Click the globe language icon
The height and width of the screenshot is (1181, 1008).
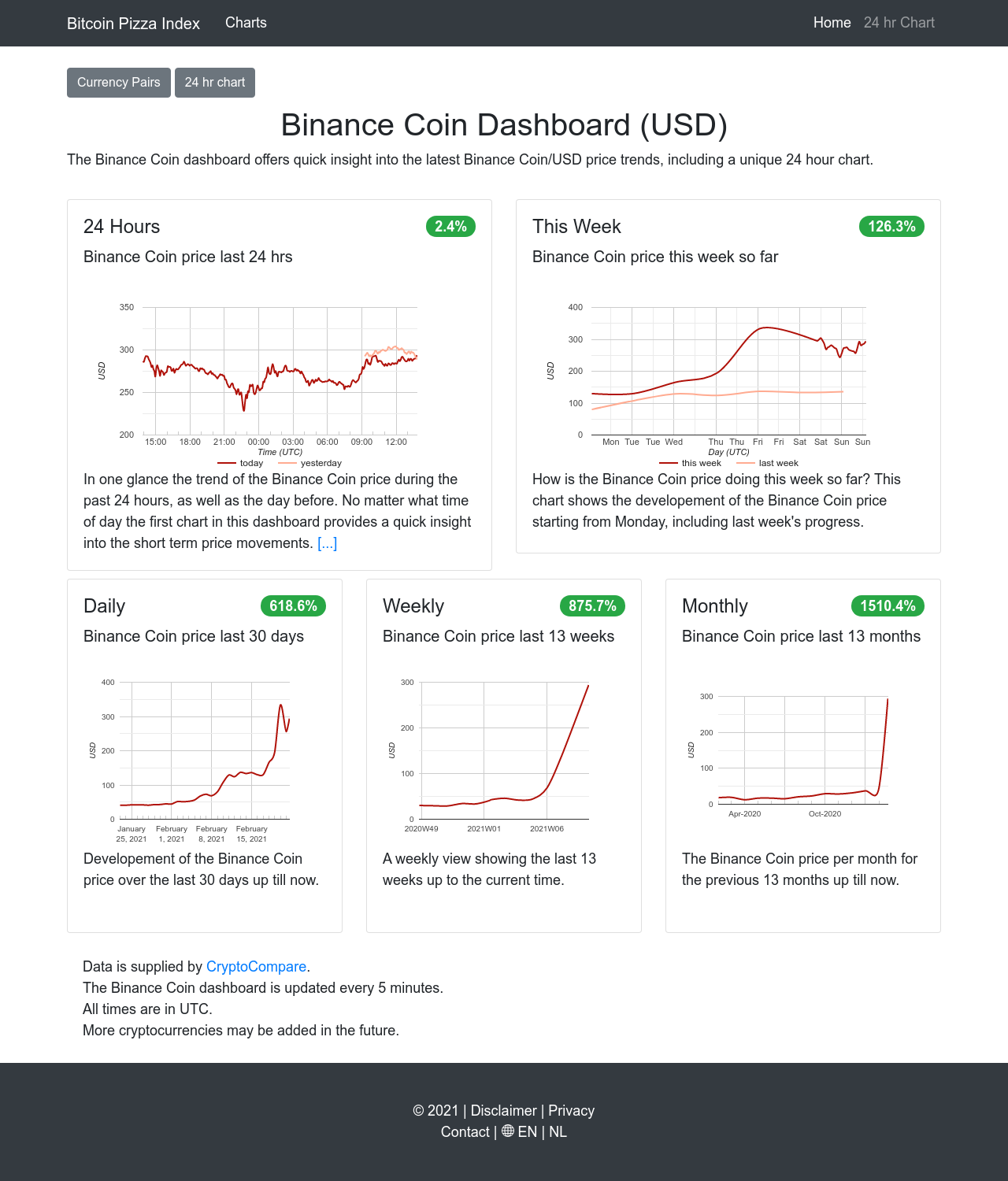click(507, 1131)
